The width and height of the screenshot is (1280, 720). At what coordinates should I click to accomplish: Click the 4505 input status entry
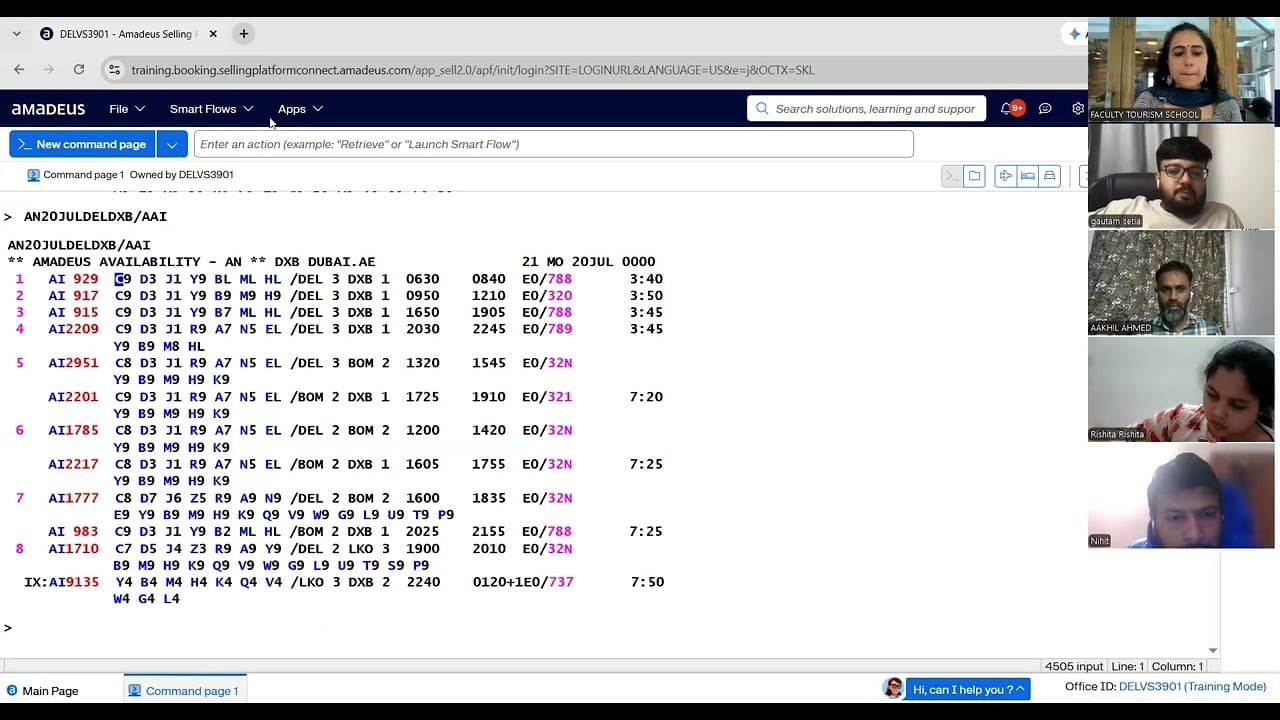[x=1074, y=666]
